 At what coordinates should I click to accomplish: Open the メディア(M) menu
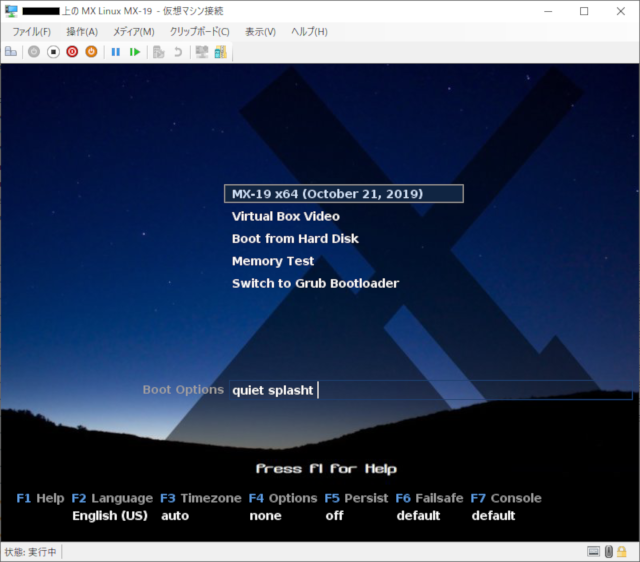pos(134,32)
